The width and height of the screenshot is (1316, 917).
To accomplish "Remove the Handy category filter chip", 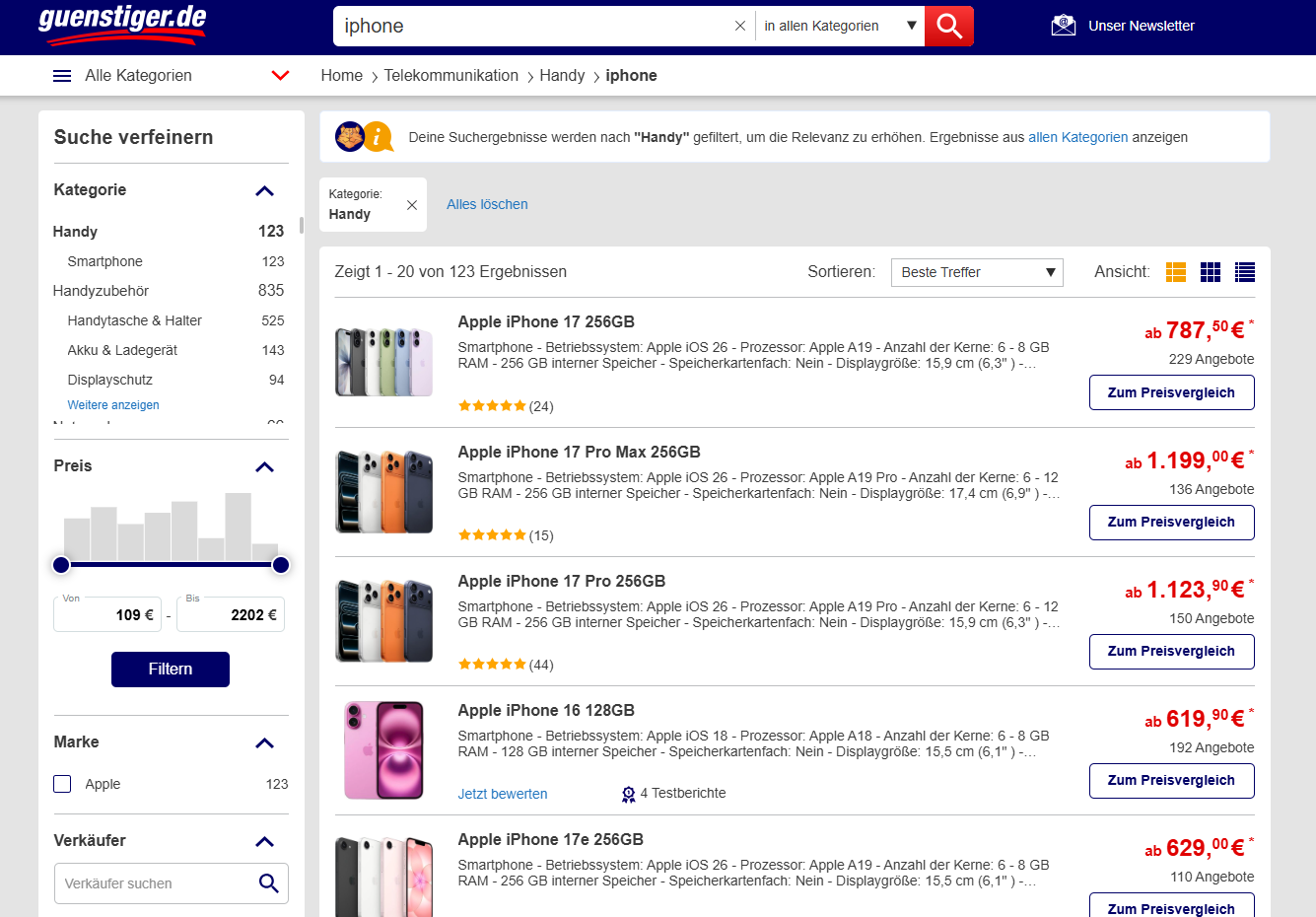I will coord(412,205).
